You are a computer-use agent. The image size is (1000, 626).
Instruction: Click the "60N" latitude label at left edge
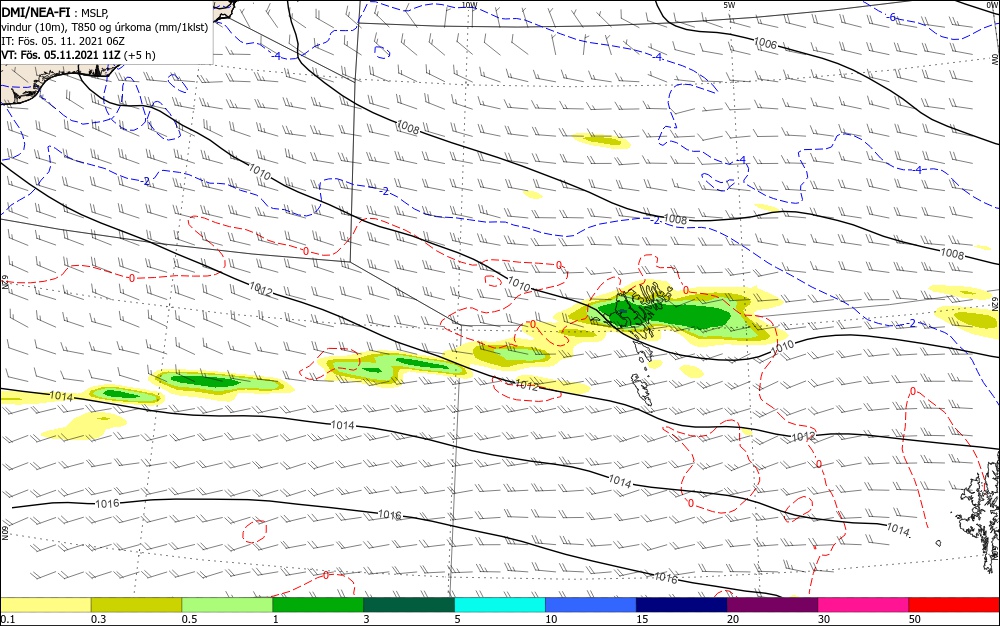5,533
